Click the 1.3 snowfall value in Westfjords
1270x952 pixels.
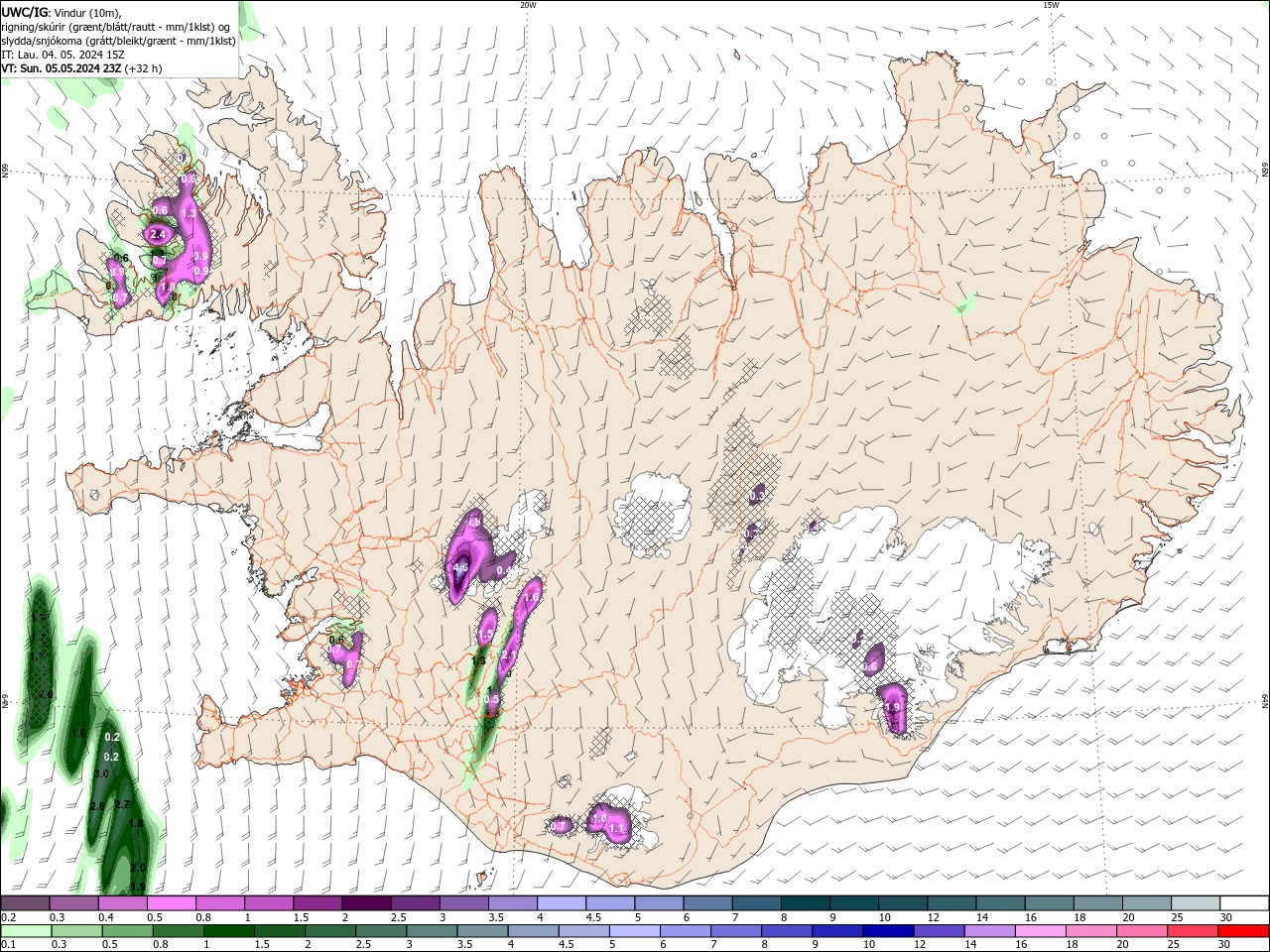[189, 213]
